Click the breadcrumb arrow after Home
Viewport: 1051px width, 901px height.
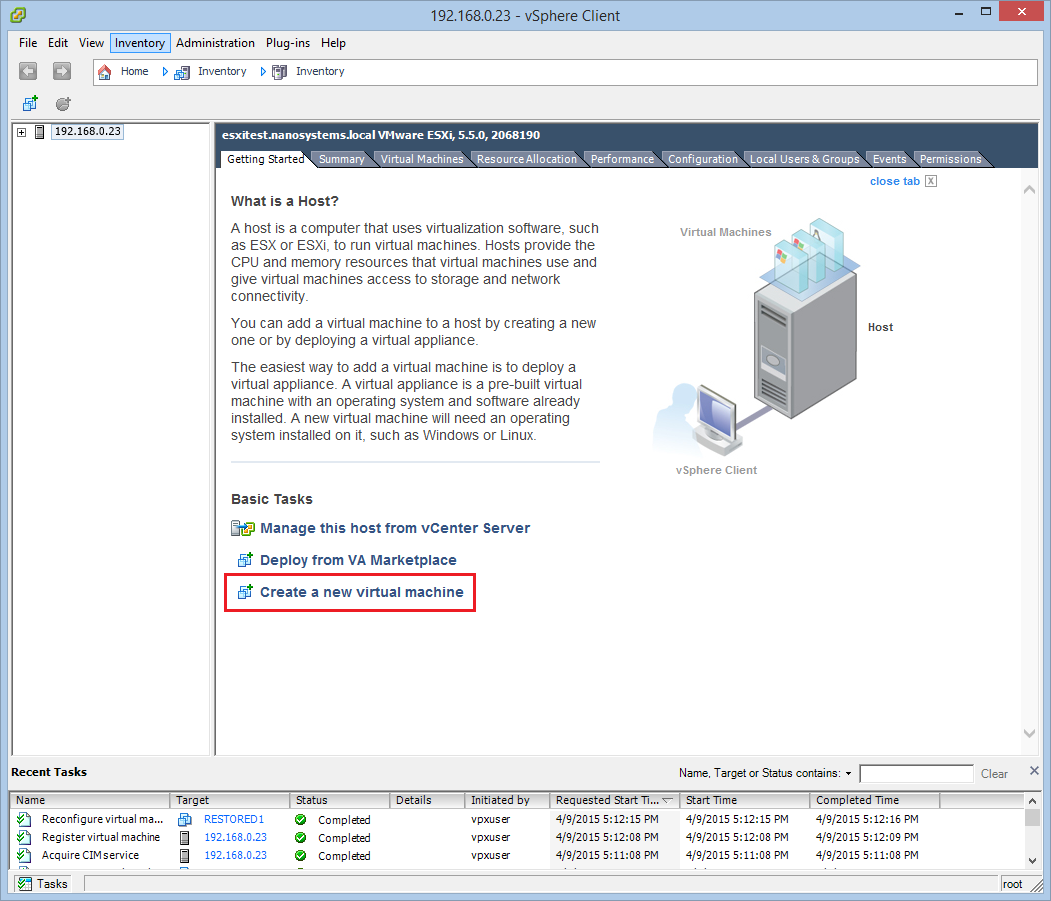pyautogui.click(x=165, y=72)
